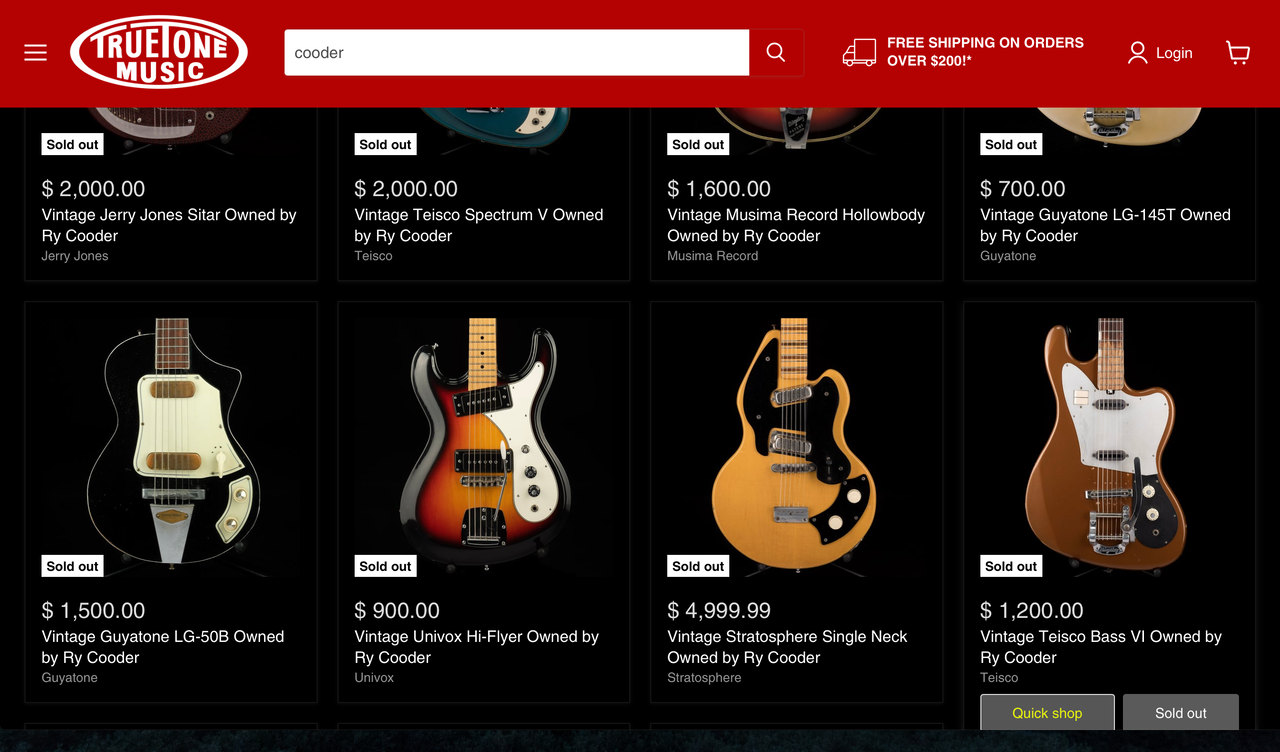The image size is (1280, 752).
Task: Click Sold out badge on Jerry Jones Sitar
Action: click(73, 144)
